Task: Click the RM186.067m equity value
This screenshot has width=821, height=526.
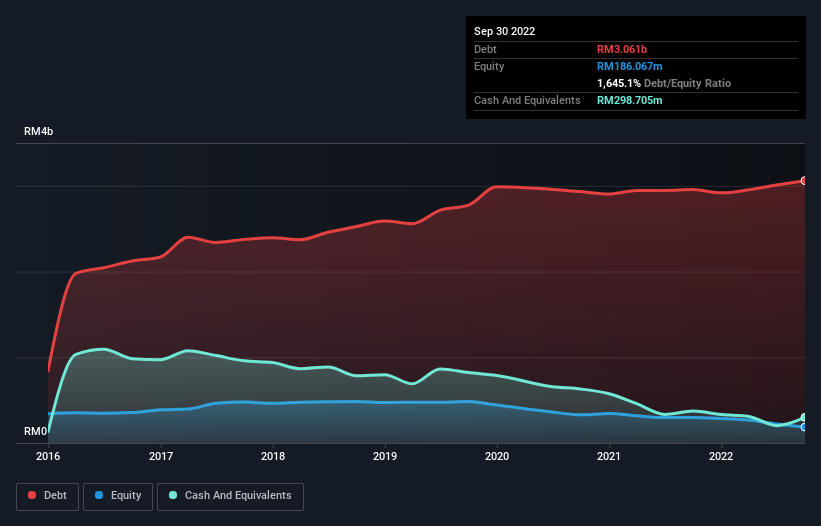Action: pos(629,66)
